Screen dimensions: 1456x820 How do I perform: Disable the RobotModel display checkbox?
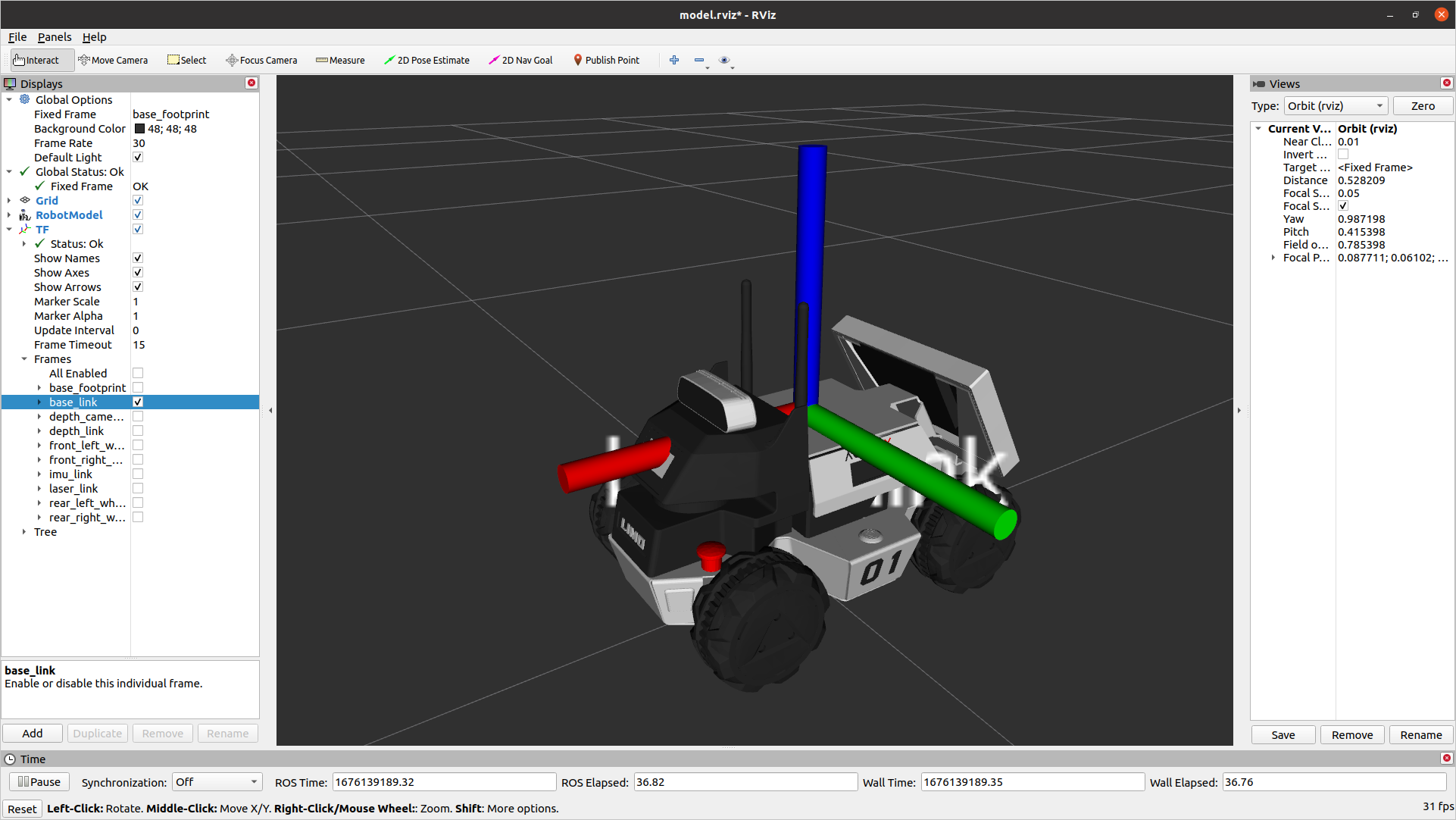[x=138, y=214]
